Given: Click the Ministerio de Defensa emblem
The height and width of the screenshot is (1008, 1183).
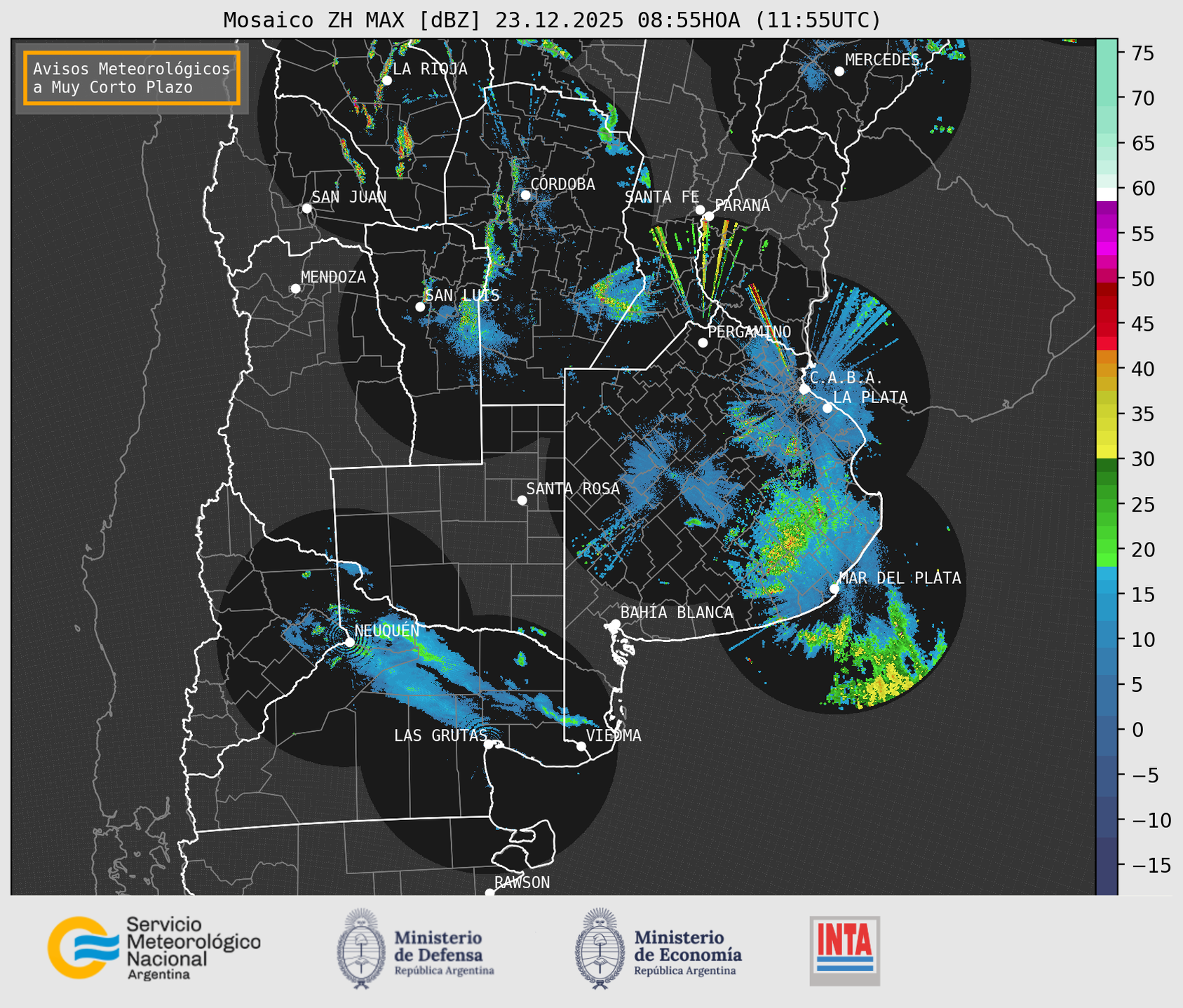Looking at the screenshot, I should 361,948.
